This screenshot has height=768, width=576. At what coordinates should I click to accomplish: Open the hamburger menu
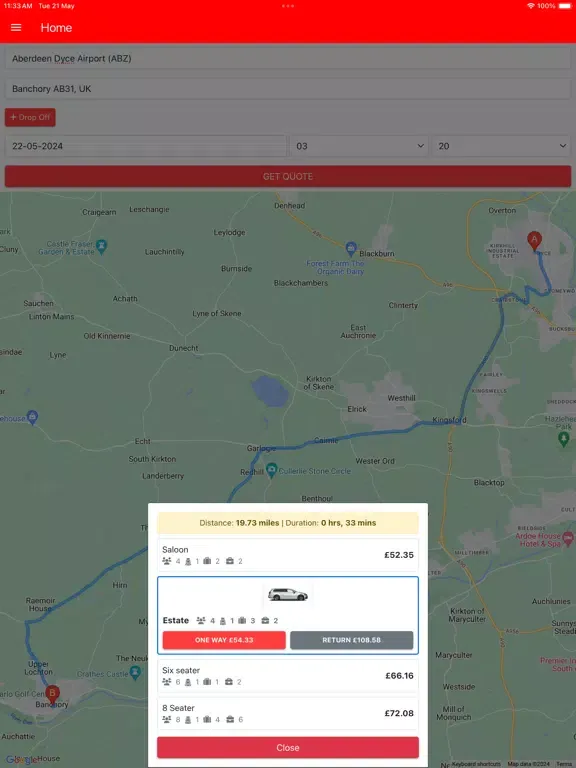16,27
